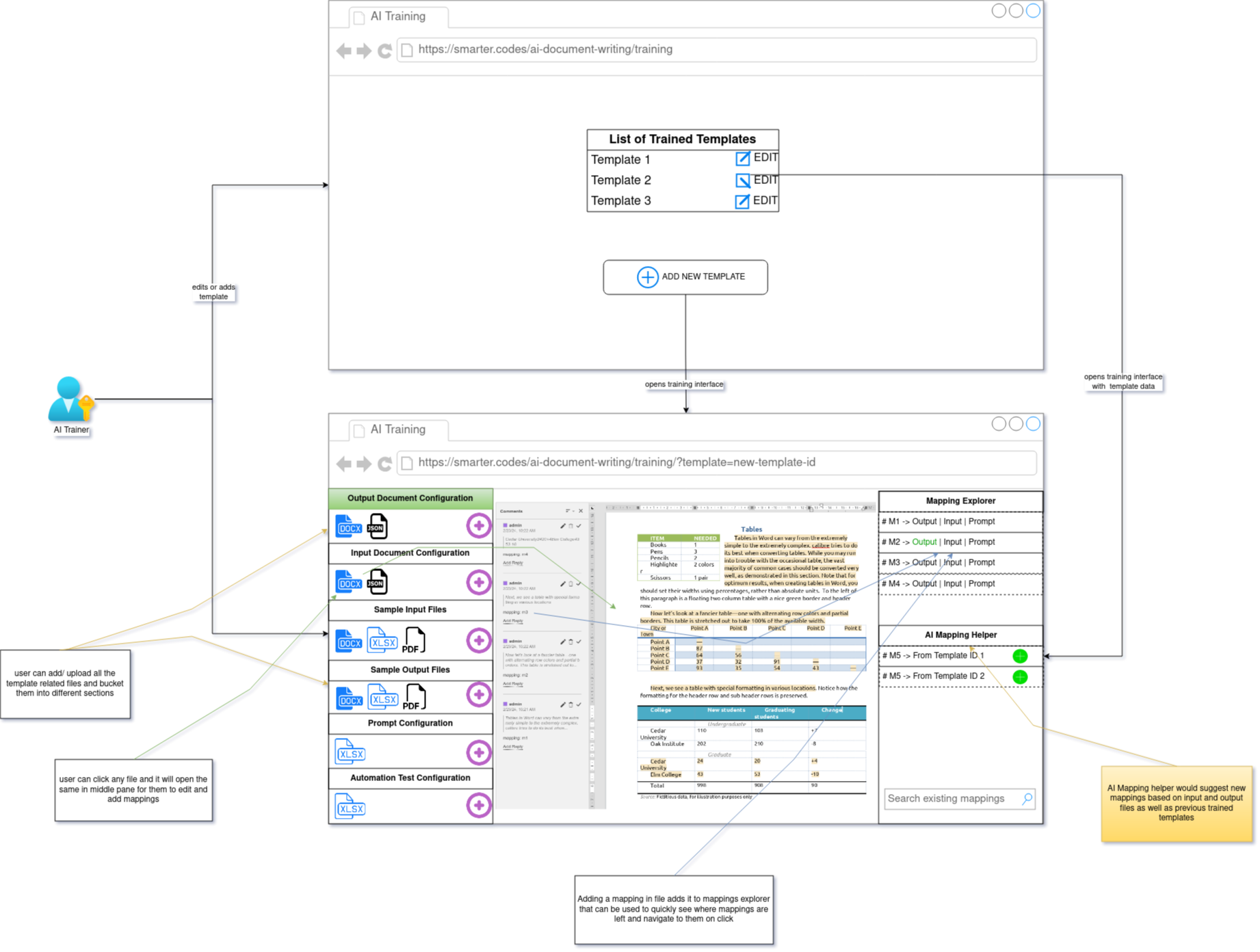
Task: Open JSON file under Output Document Configuration
Action: pyautogui.click(x=377, y=526)
